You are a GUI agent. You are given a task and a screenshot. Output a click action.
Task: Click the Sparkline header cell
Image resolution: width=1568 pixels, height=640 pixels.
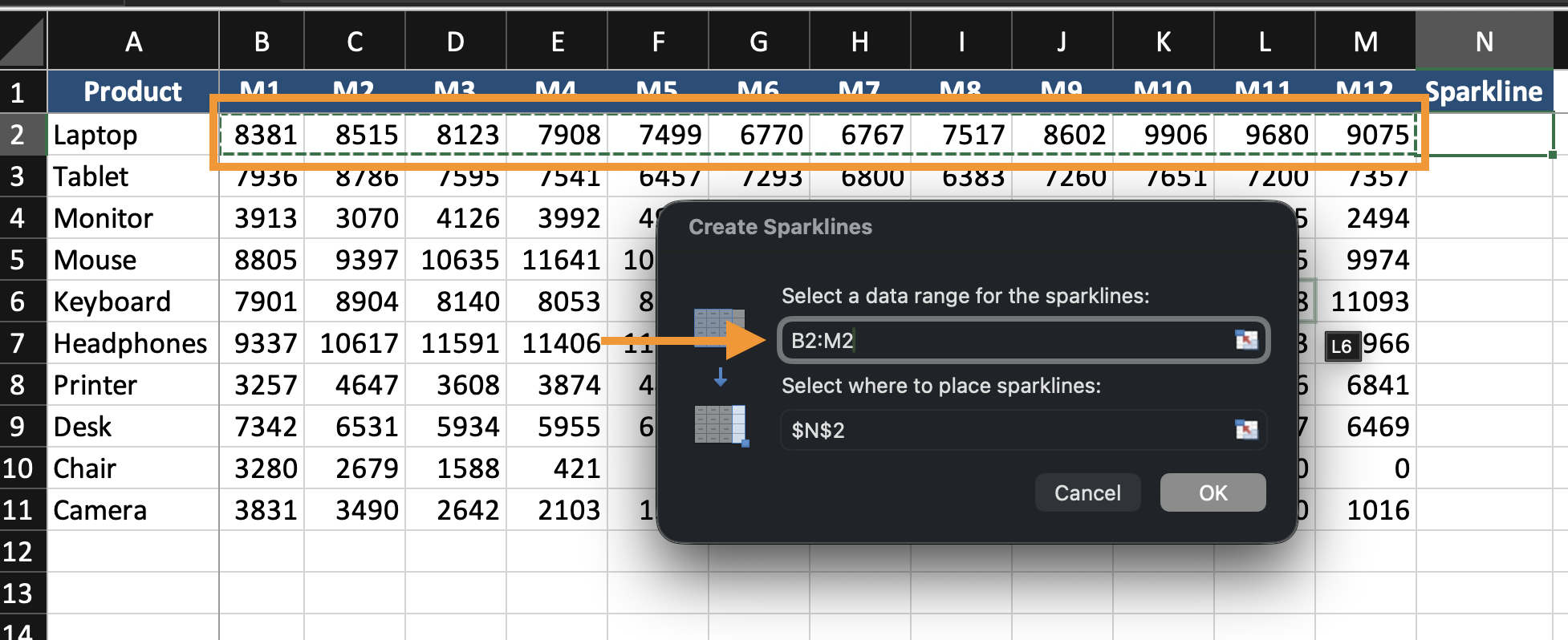(x=1484, y=91)
